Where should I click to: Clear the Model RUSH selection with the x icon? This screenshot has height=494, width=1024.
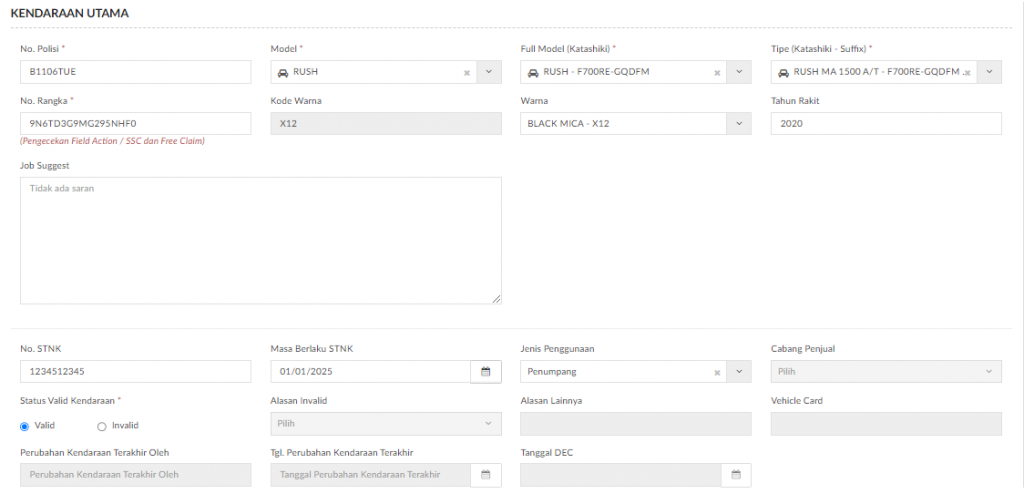click(466, 73)
